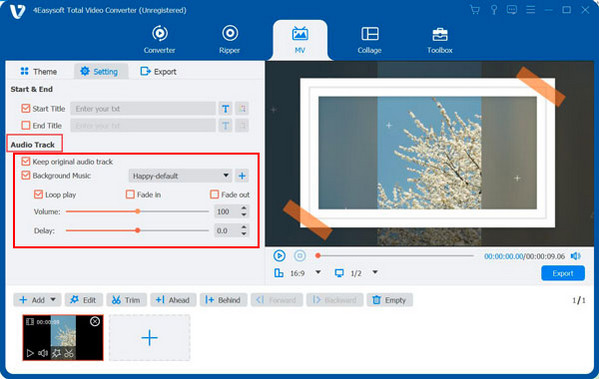Add a new clip in empty slot
600x379 pixels.
click(x=150, y=338)
